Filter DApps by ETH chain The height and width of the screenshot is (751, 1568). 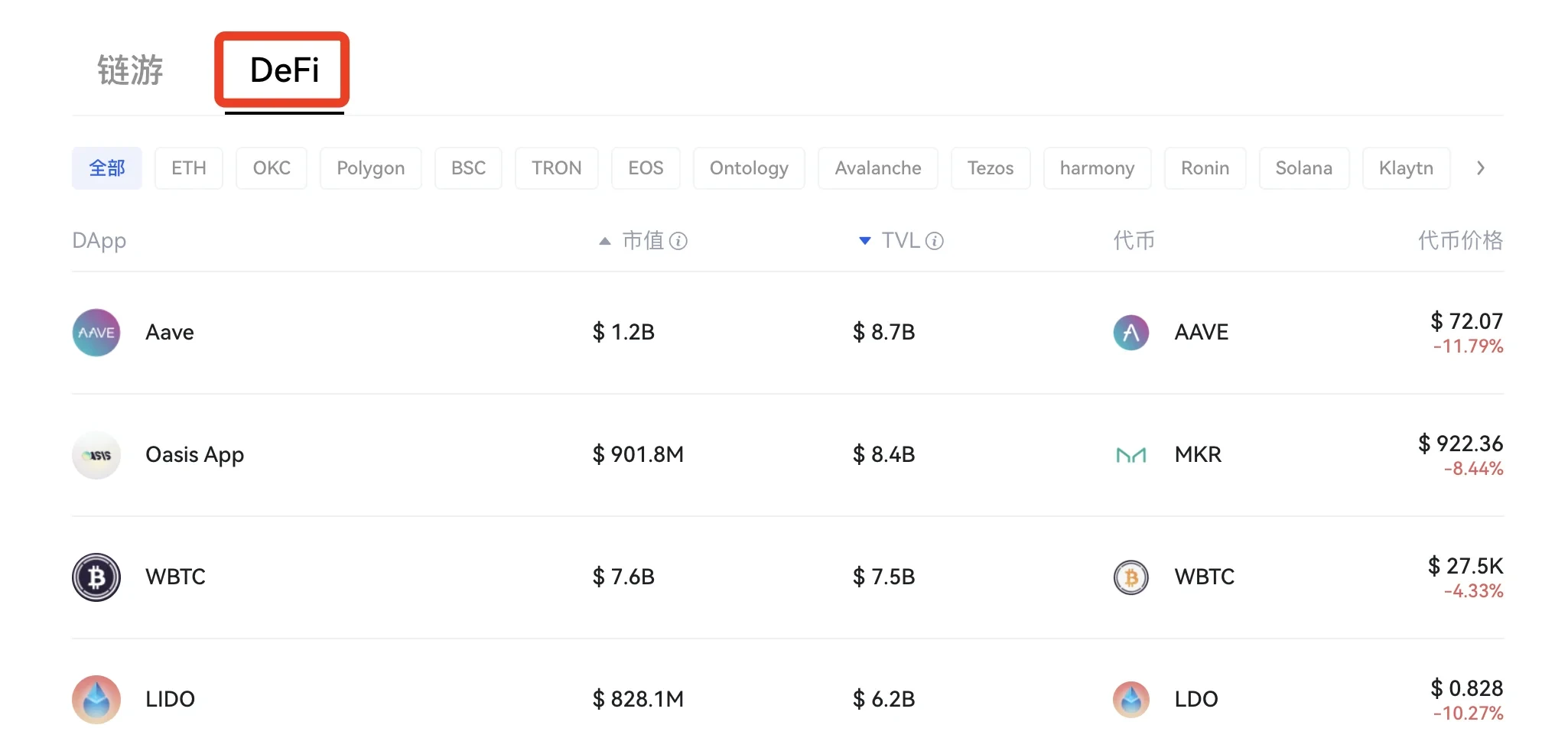click(x=189, y=168)
